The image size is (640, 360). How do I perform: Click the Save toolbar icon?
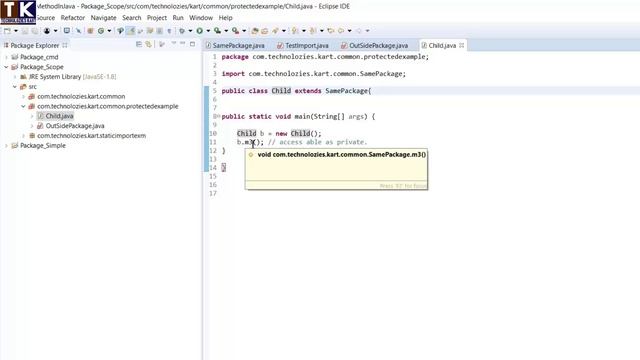25,31
